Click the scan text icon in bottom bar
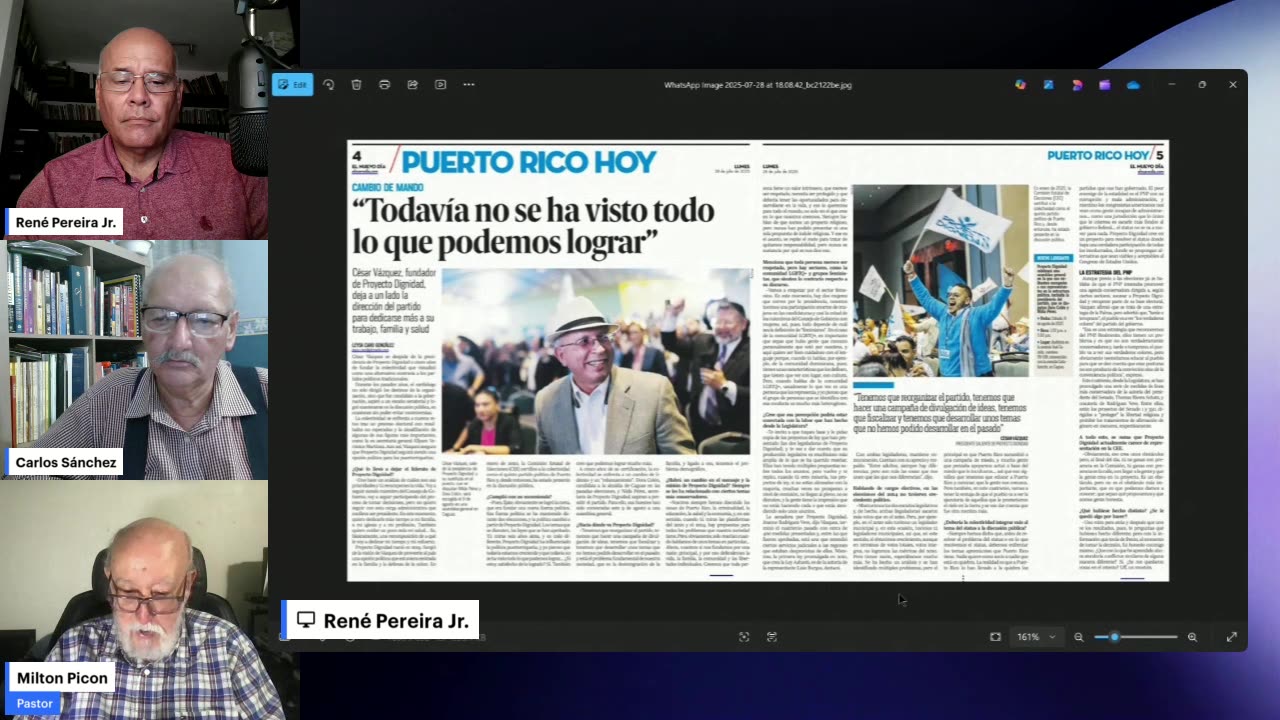This screenshot has width=1280, height=720. pos(744,637)
